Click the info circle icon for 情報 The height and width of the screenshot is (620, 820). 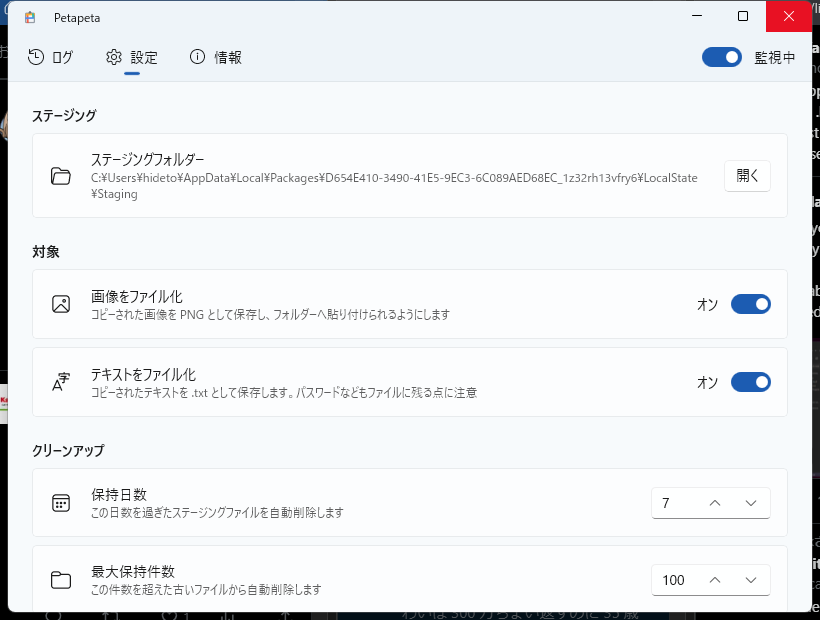(x=197, y=57)
